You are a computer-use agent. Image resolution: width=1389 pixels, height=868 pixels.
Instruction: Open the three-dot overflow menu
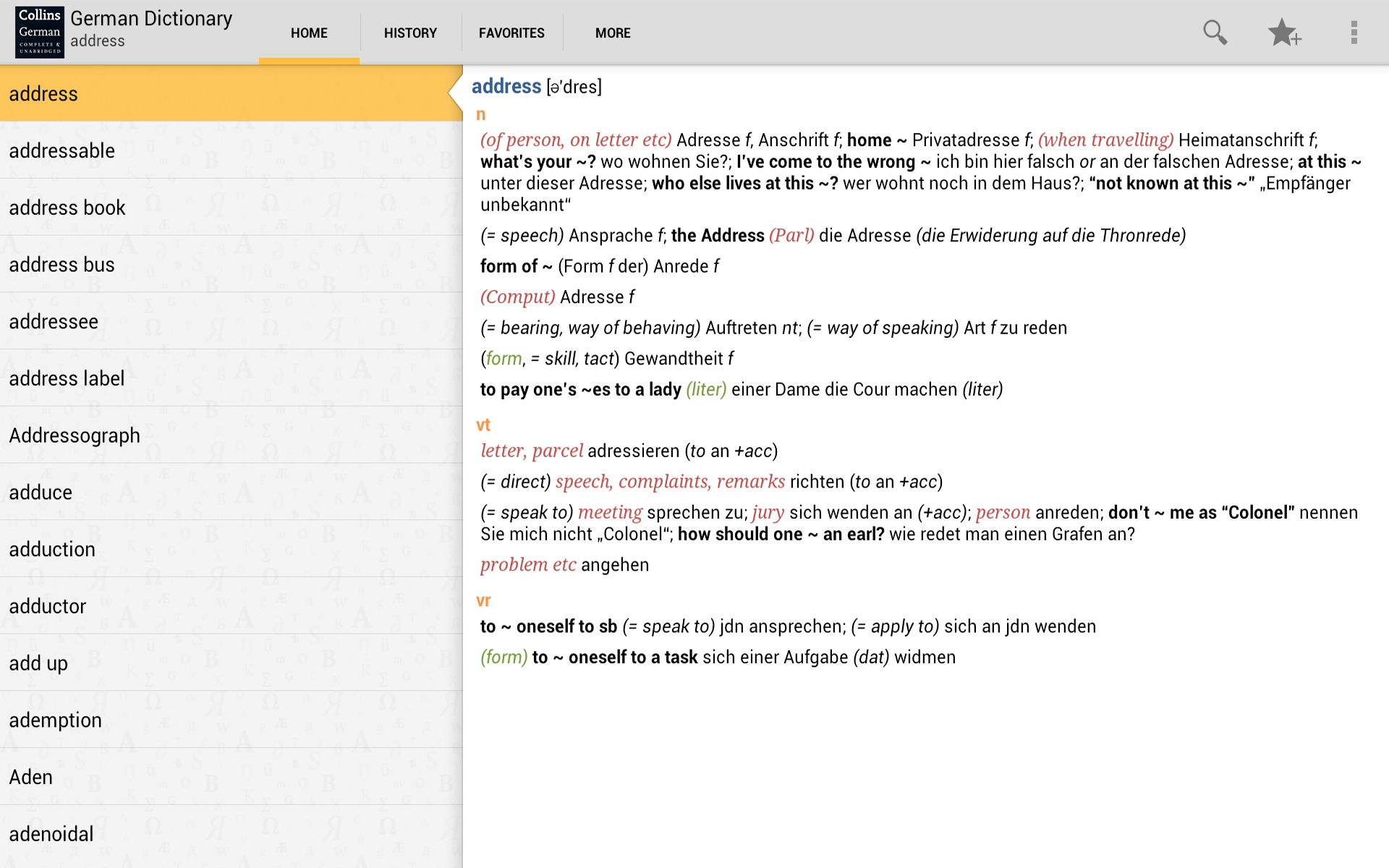point(1354,33)
